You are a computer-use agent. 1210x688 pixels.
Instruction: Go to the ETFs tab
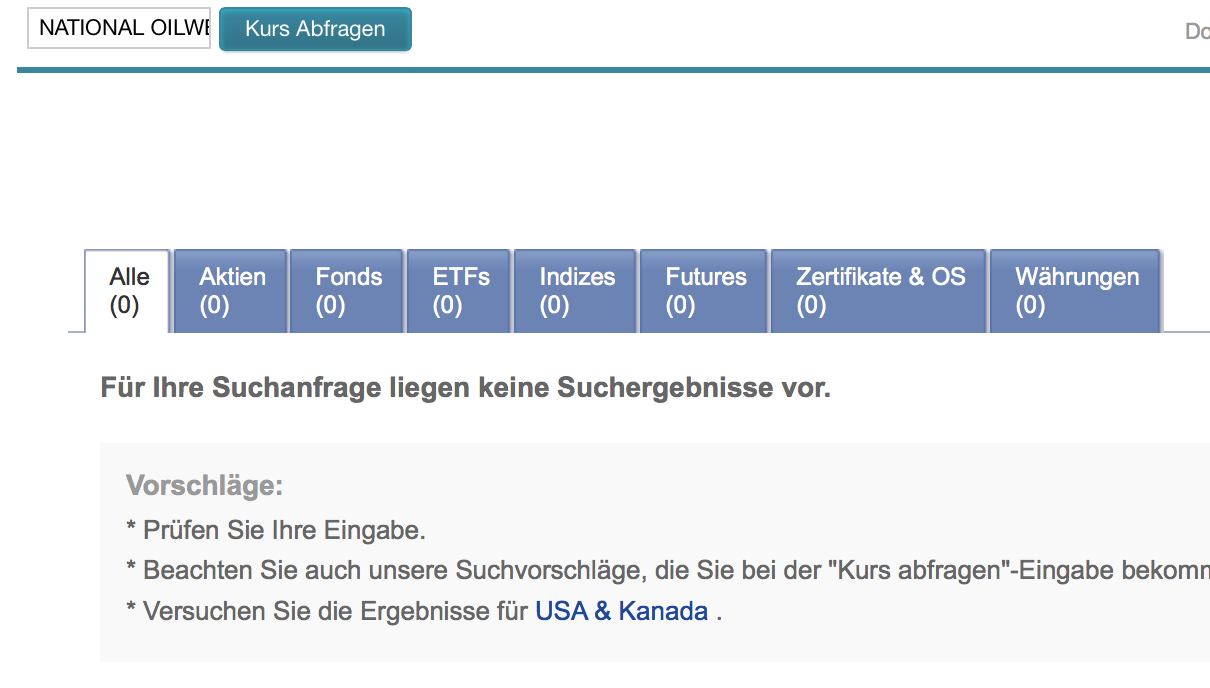(460, 291)
